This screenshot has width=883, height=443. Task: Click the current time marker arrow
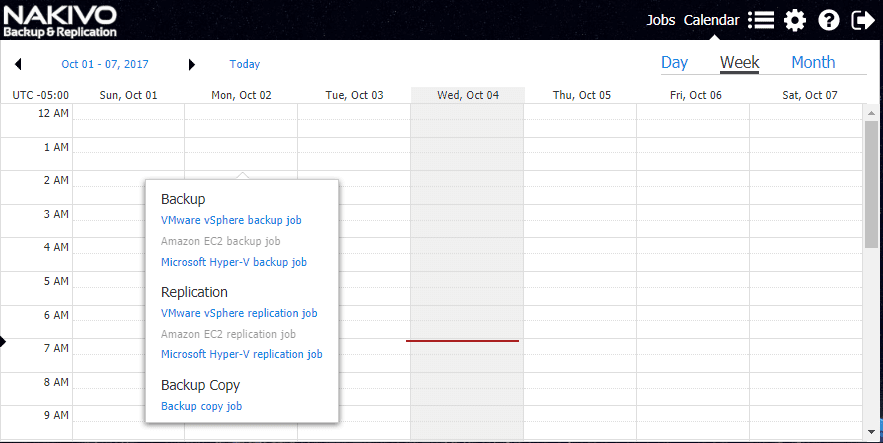tap(3, 341)
